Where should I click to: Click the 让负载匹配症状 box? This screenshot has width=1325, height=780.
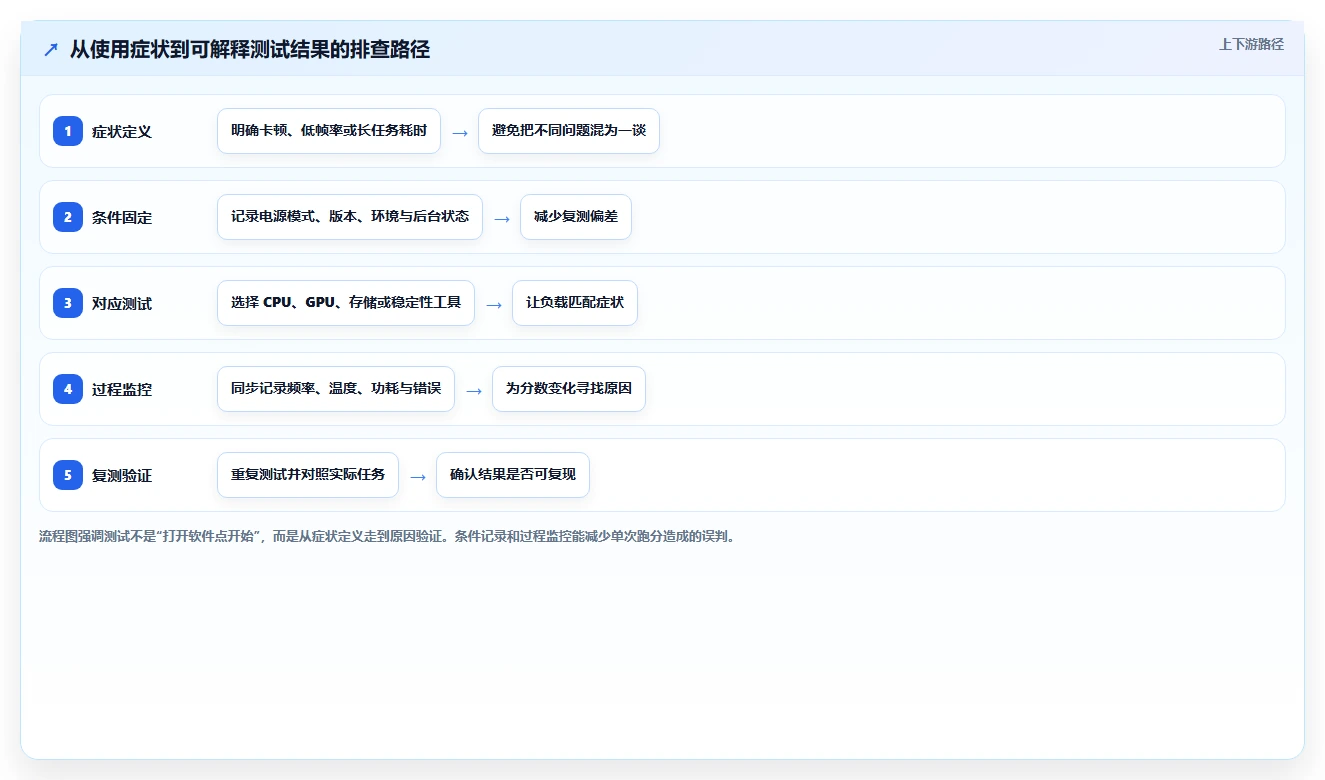[x=575, y=303]
